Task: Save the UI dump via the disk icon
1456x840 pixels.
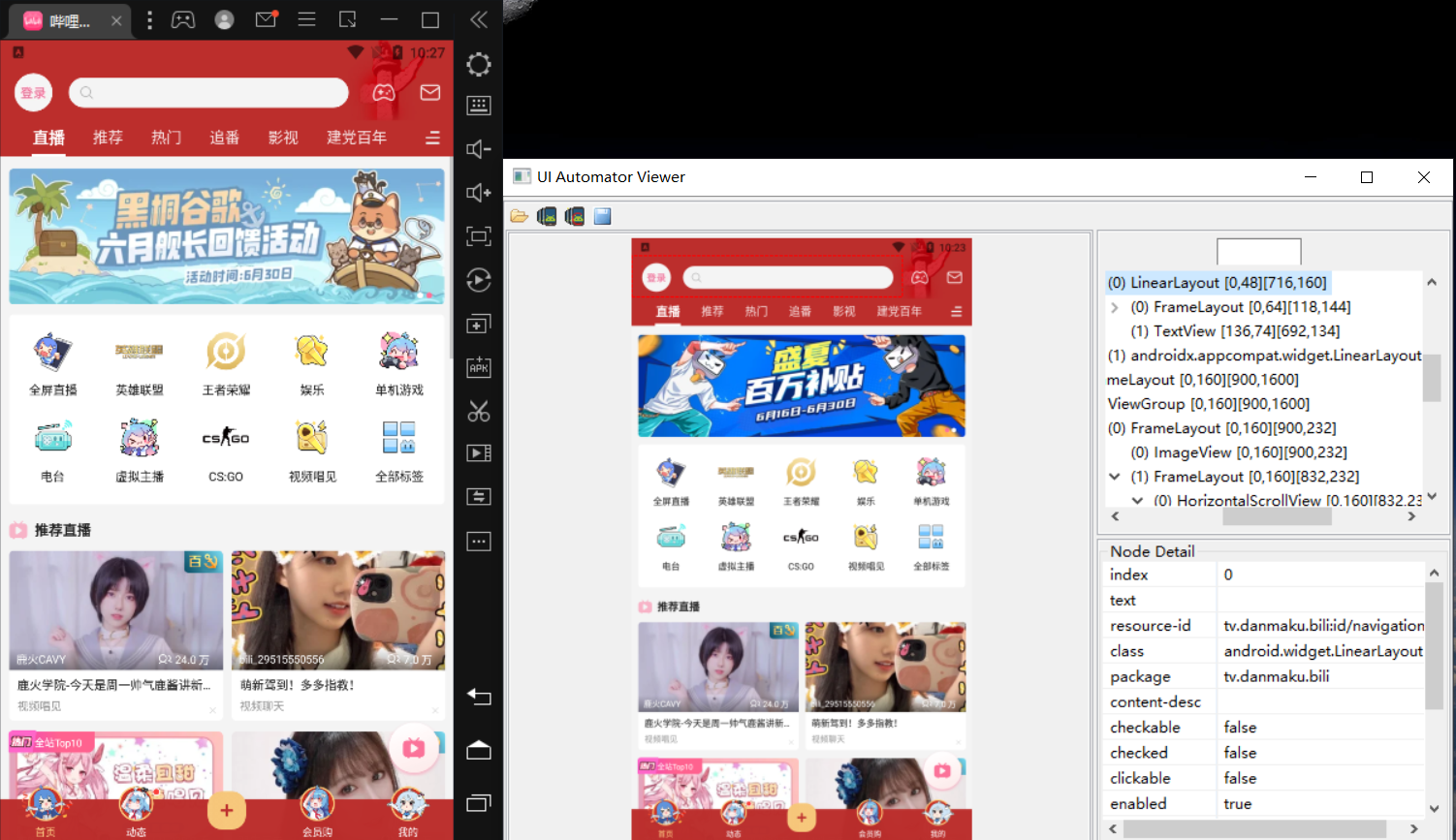Action: click(x=602, y=215)
